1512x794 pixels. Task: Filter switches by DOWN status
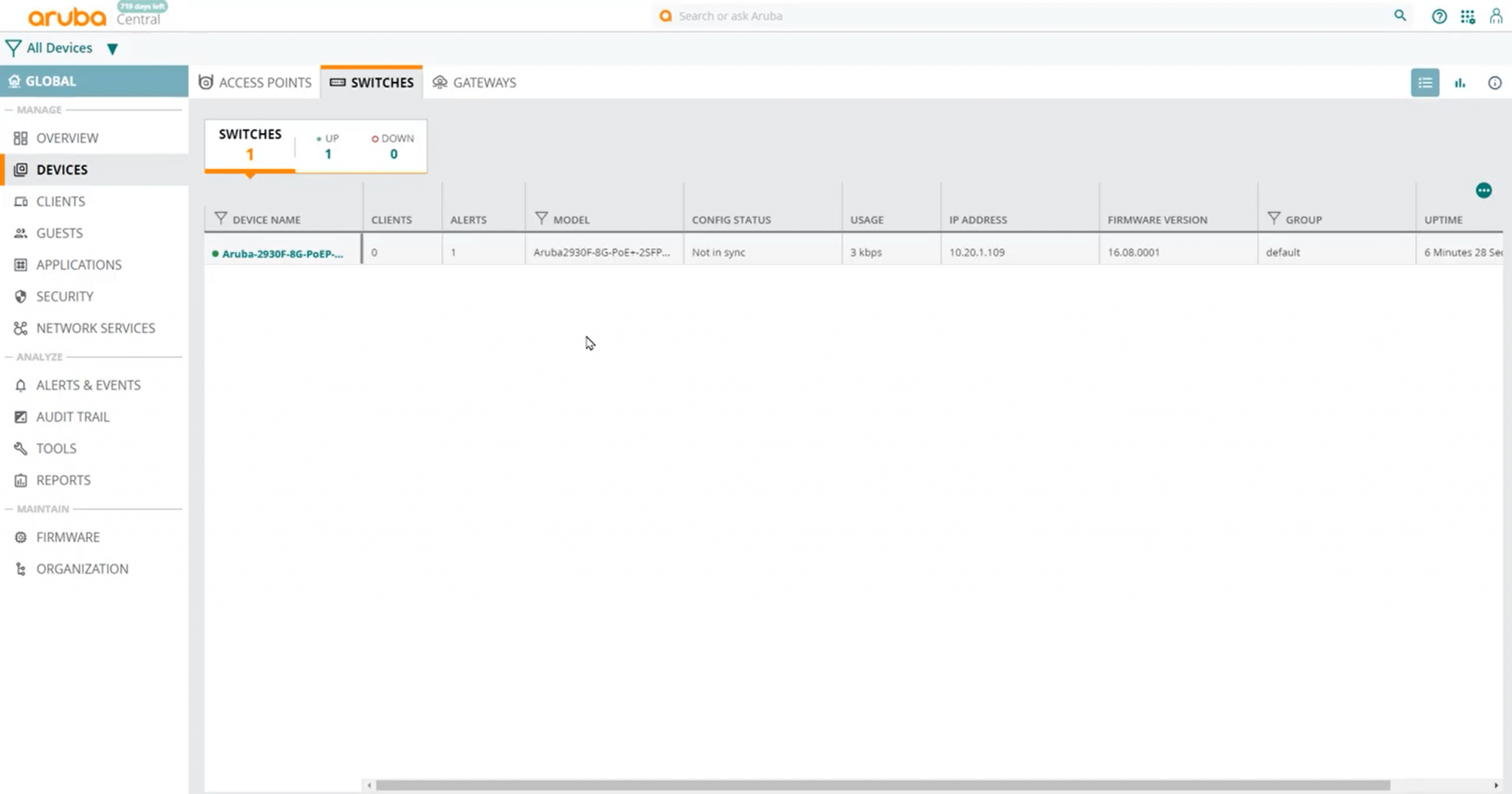[394, 146]
